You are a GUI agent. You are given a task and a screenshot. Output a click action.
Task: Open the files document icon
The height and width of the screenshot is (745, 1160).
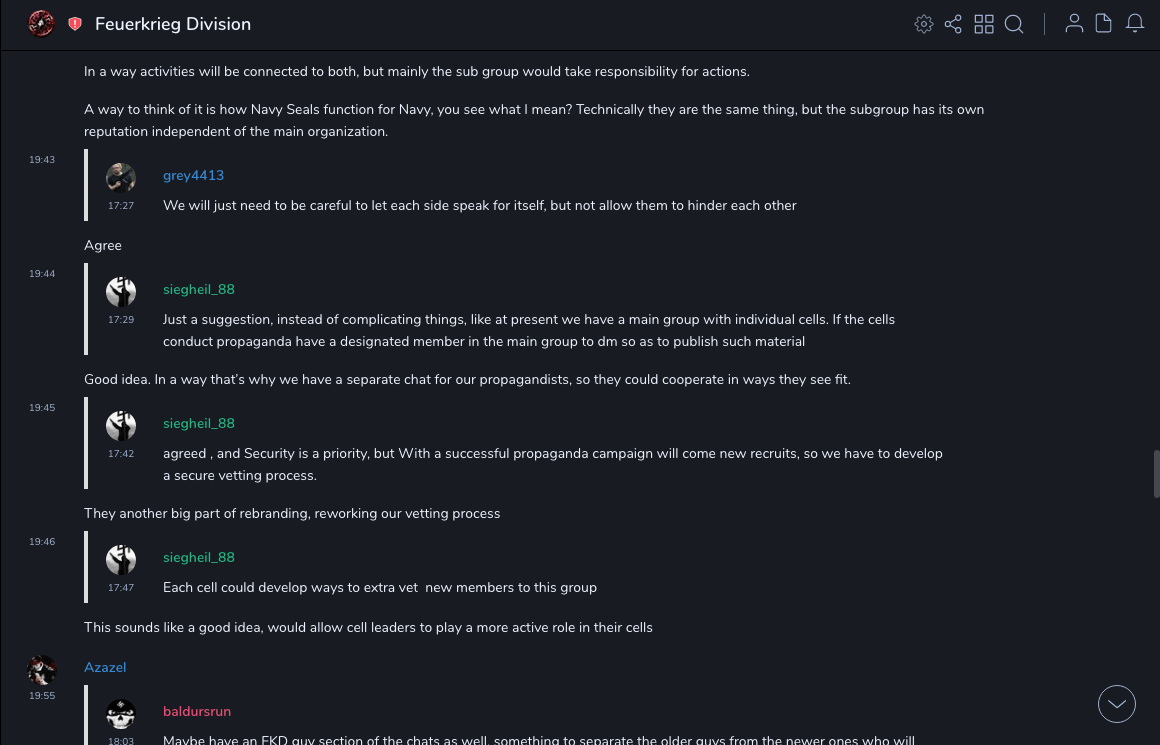pyautogui.click(x=1104, y=24)
